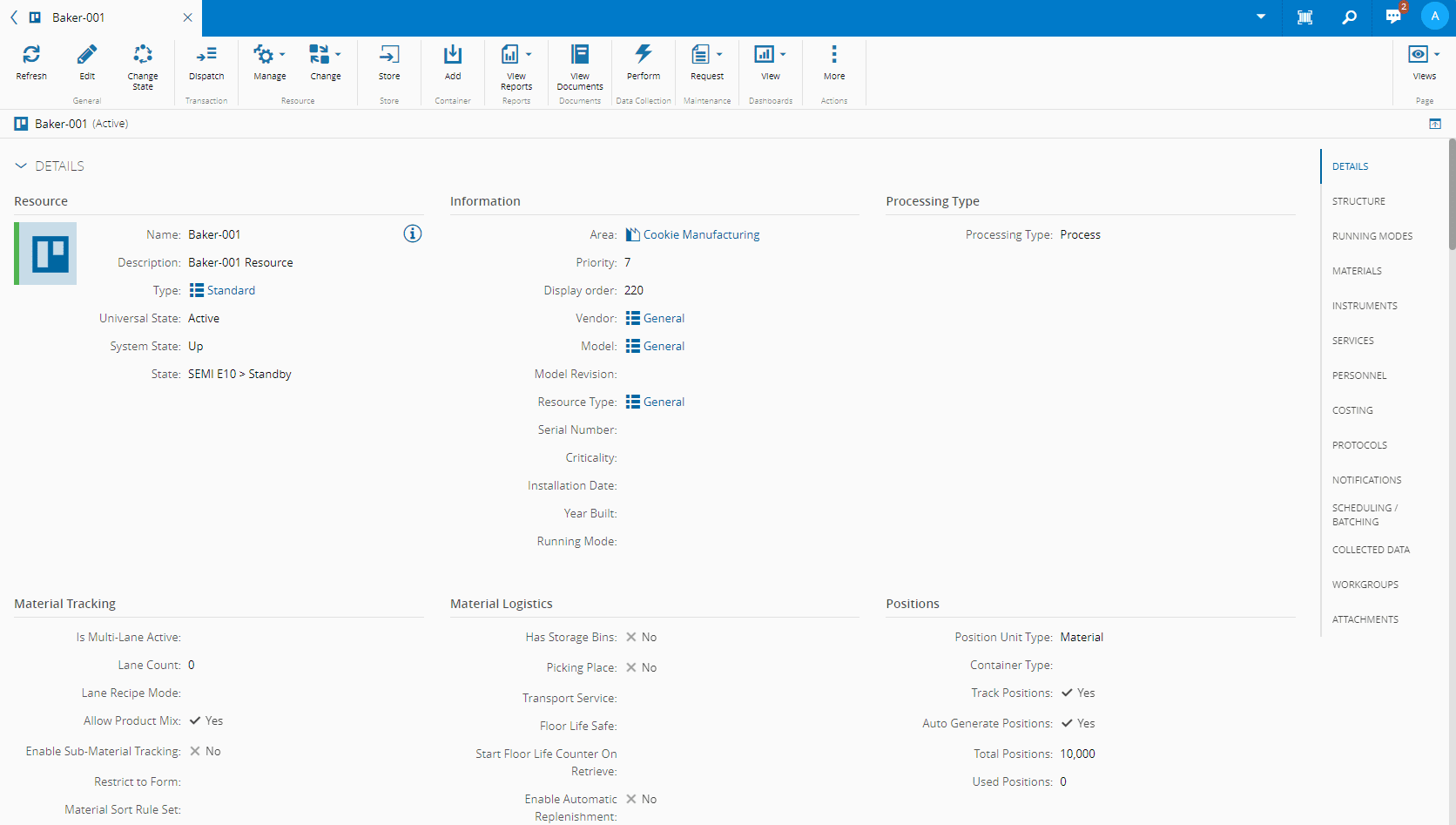
Task: Close the Baker-001 tab
Action: (x=187, y=17)
